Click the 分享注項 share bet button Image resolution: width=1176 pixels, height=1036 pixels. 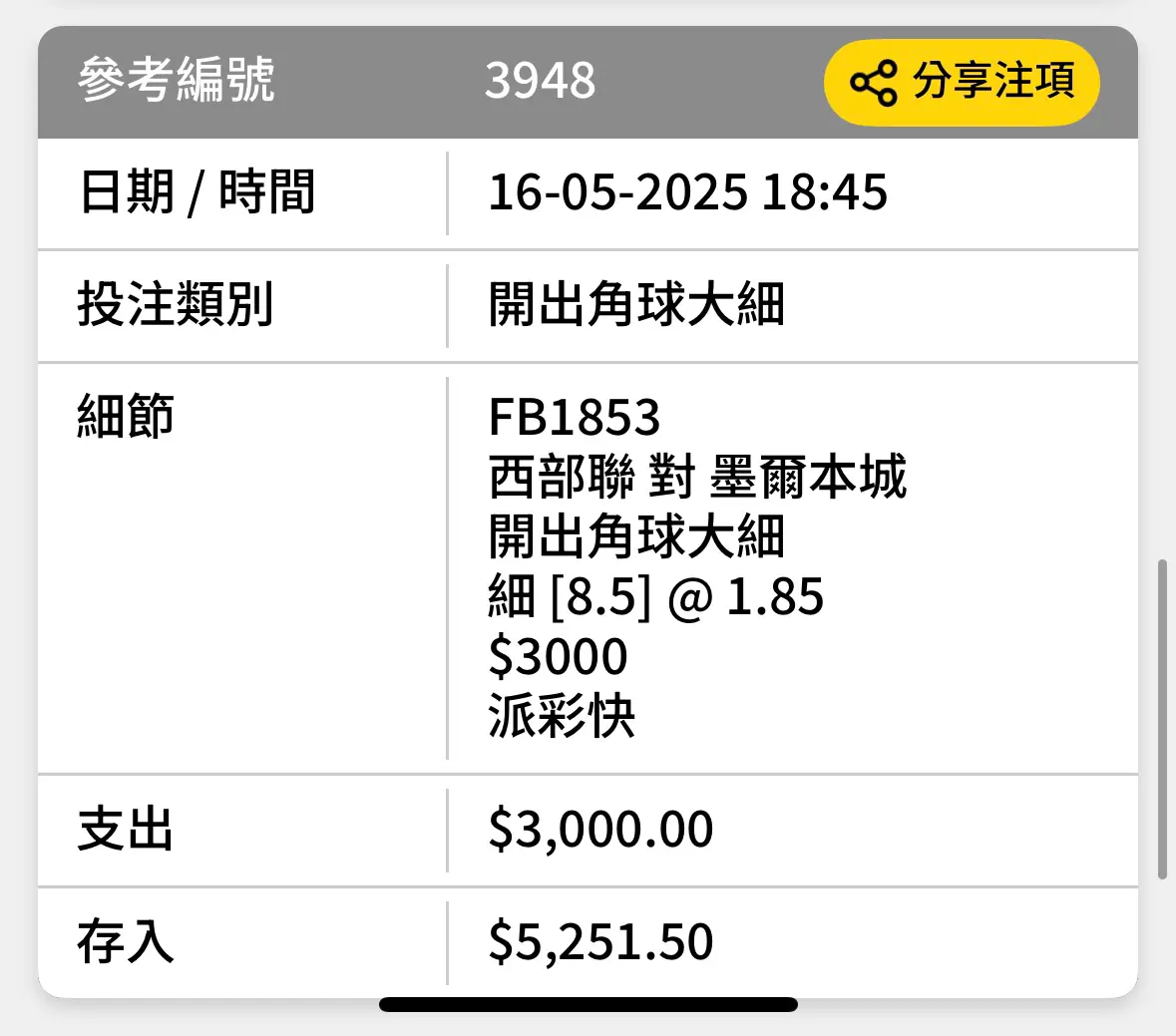click(962, 82)
